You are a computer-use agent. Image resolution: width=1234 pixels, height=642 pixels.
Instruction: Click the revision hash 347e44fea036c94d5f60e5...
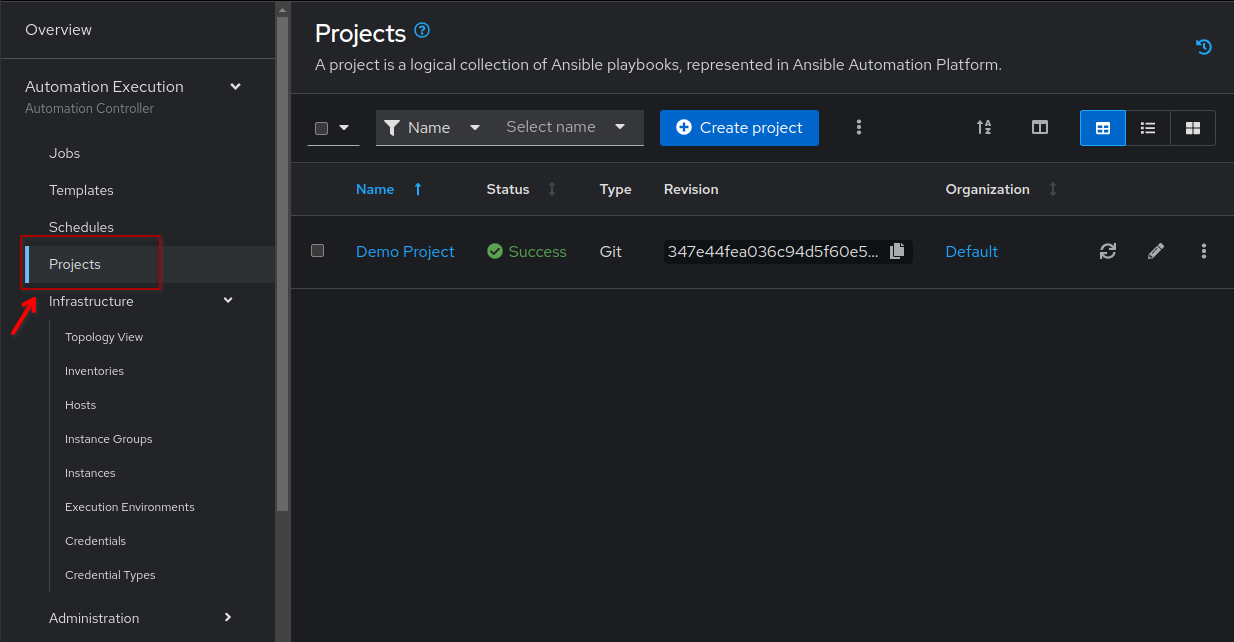pos(773,251)
